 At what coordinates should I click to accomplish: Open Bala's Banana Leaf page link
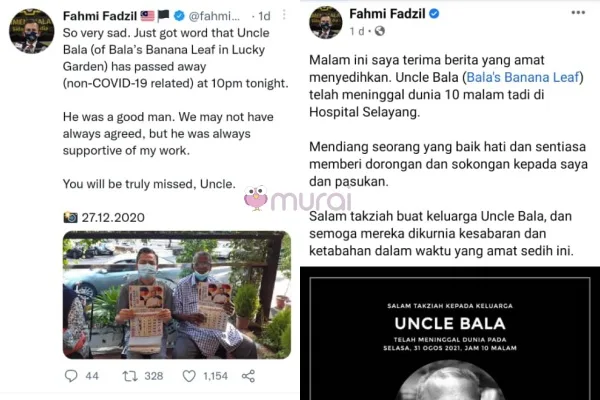(x=523, y=77)
